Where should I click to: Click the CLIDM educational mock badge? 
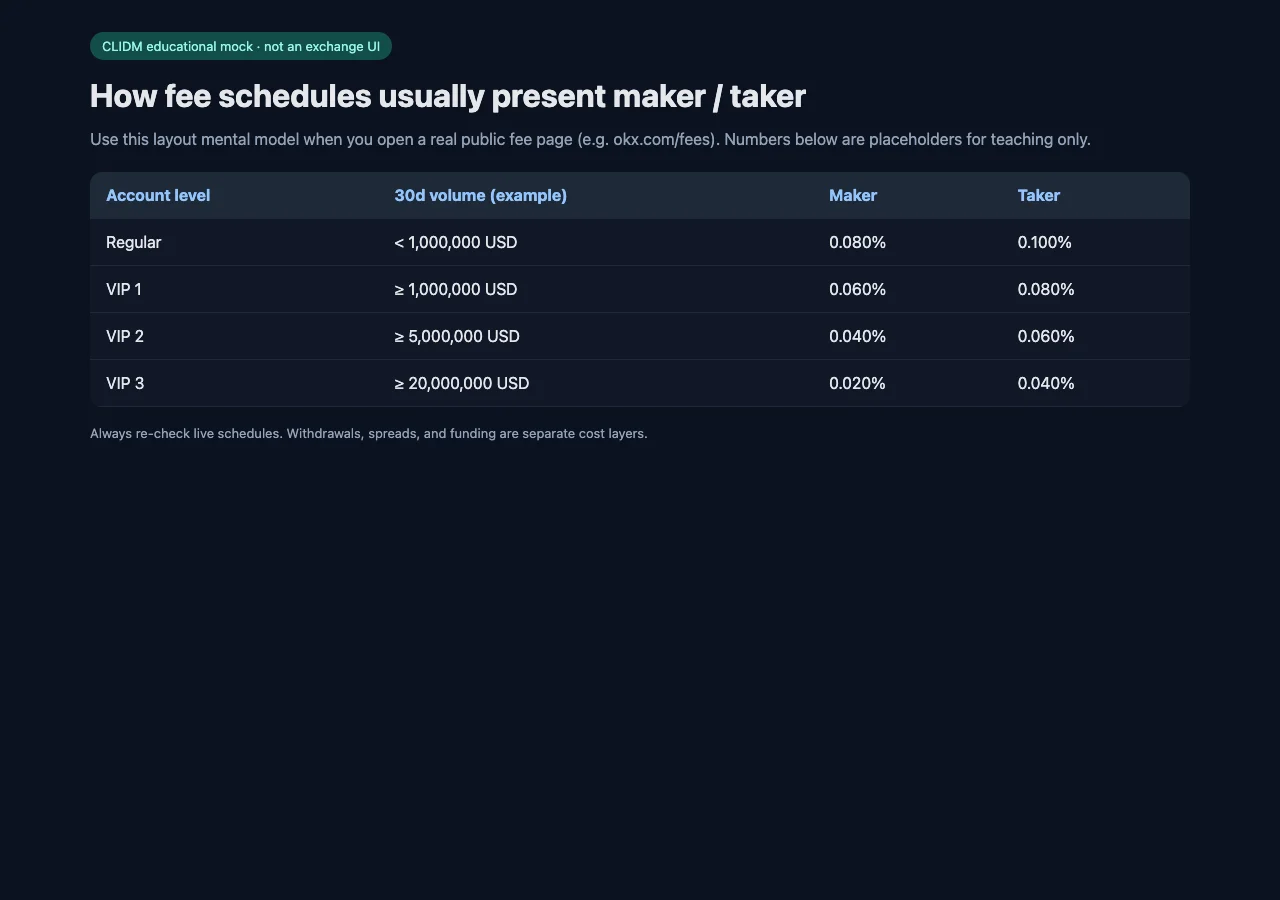(x=241, y=46)
